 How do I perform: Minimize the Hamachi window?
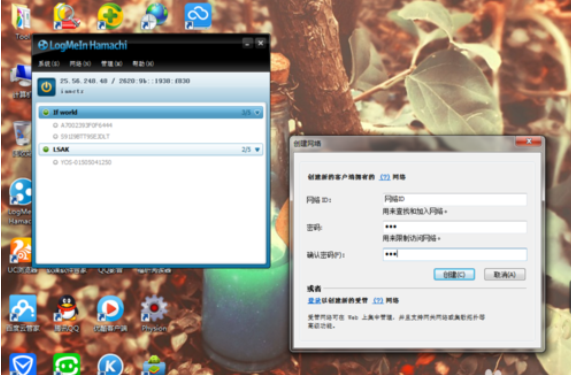coord(247,43)
